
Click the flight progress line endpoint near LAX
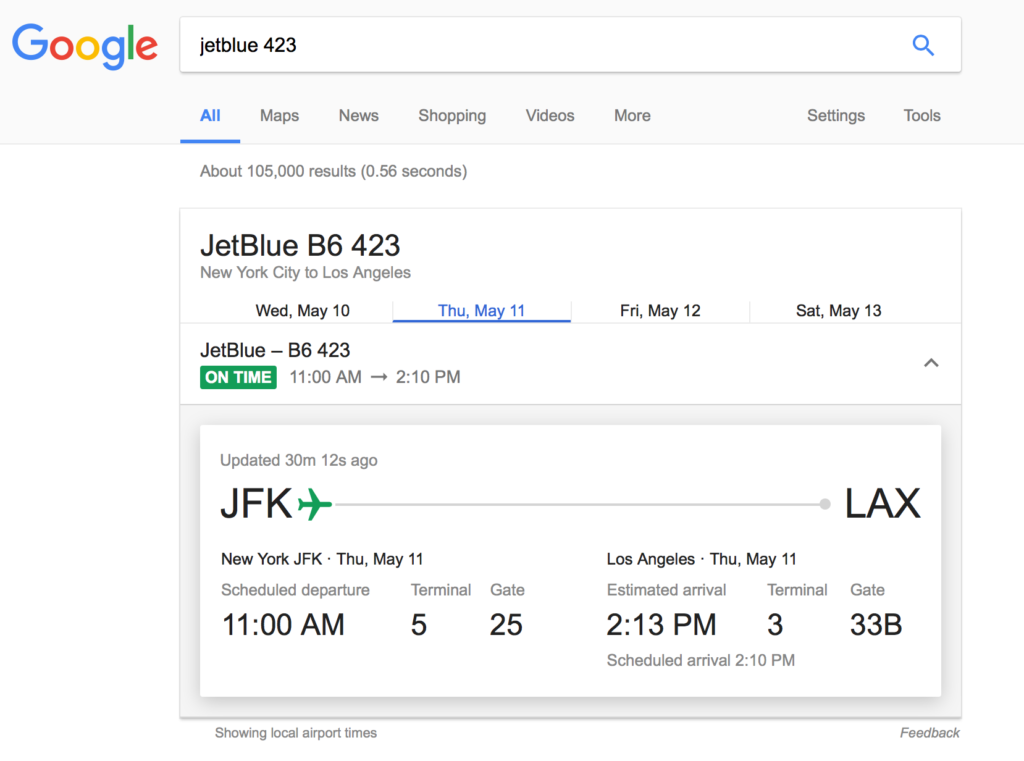coord(825,504)
